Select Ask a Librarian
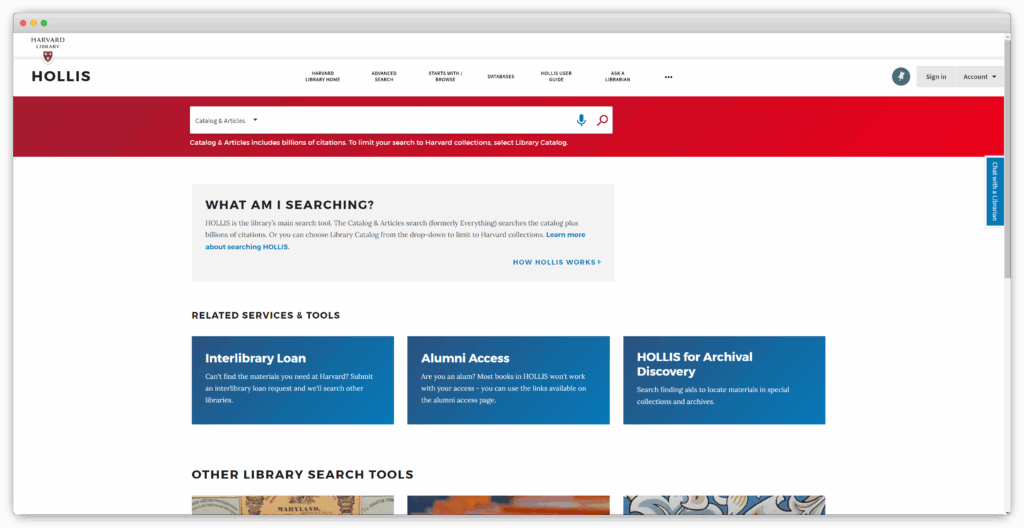 (x=617, y=76)
